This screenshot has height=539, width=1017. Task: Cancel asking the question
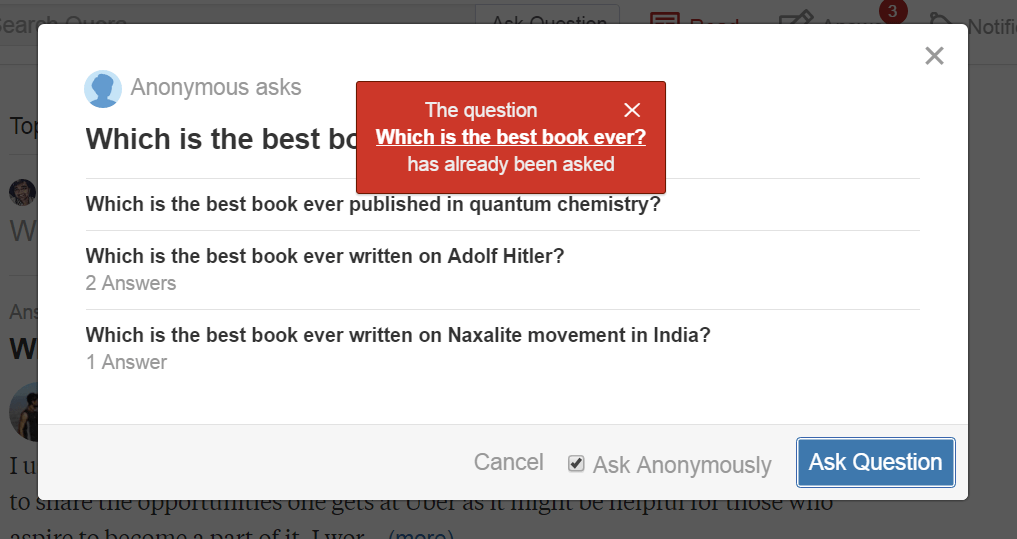point(508,462)
